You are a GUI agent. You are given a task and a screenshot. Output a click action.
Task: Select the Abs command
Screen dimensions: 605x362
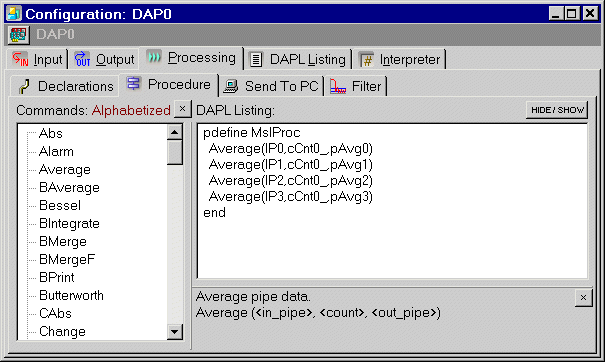coord(51,134)
